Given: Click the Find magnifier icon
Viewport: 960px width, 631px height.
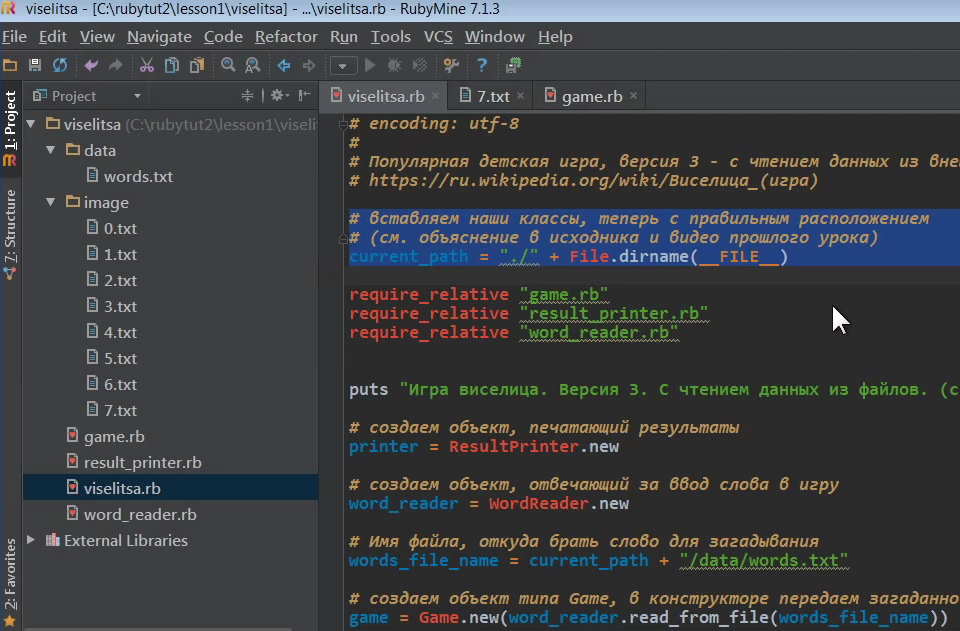Looking at the screenshot, I should tap(228, 65).
